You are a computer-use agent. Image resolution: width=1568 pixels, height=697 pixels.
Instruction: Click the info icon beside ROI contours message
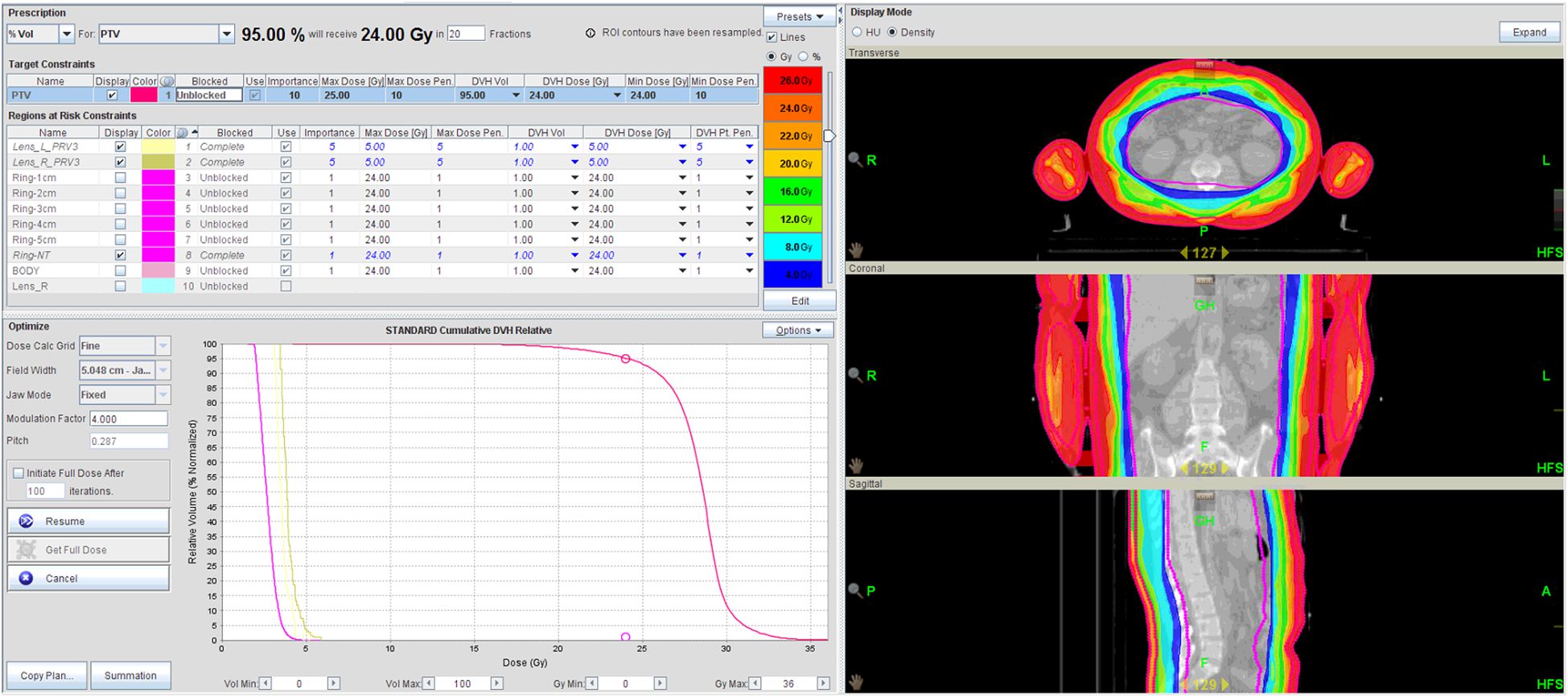[x=591, y=33]
